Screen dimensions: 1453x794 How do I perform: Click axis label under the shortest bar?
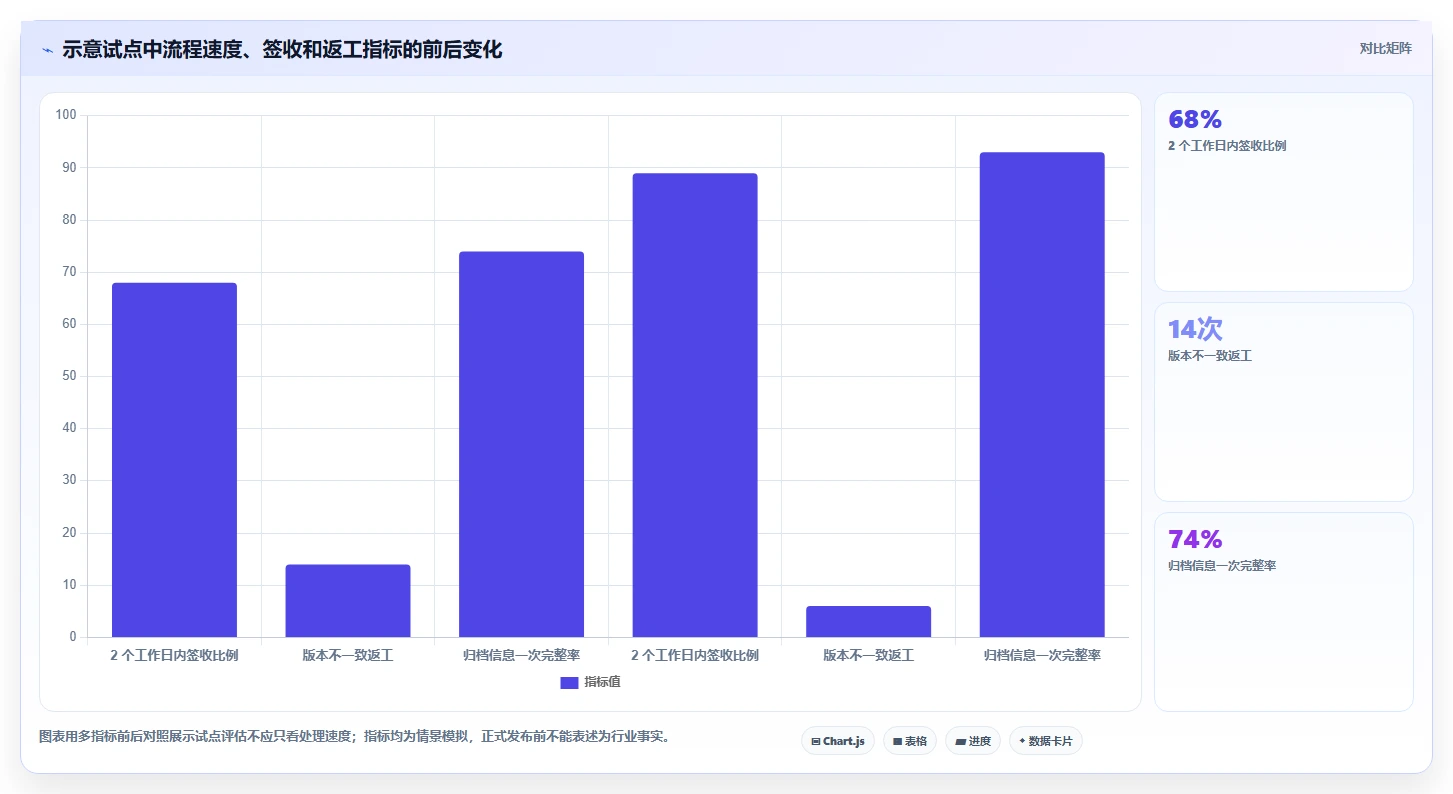[x=868, y=656]
